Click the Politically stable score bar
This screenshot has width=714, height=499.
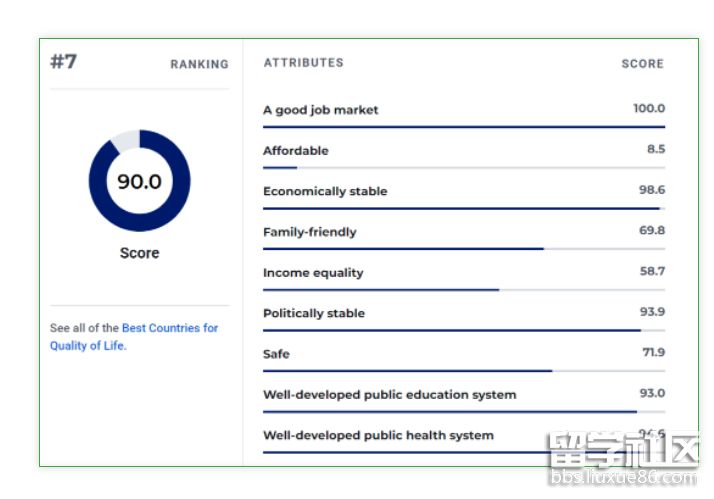451,330
